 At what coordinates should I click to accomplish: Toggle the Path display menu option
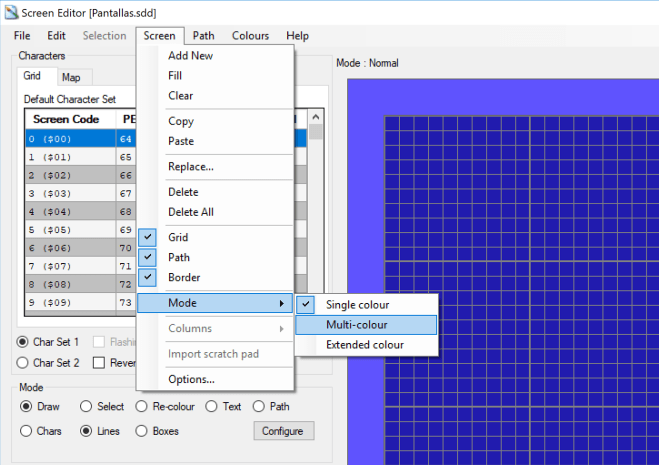point(178,258)
